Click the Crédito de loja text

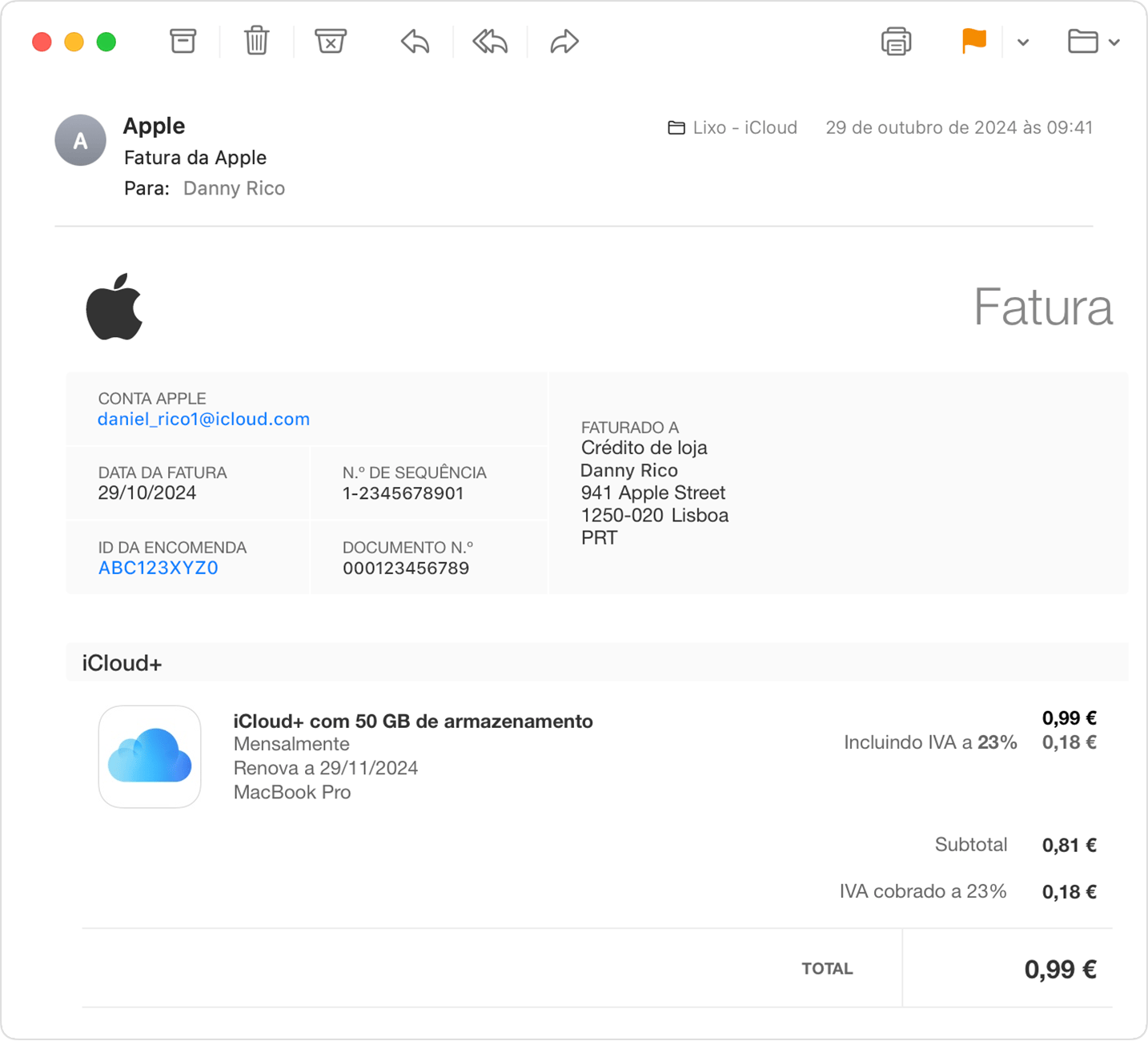[644, 448]
